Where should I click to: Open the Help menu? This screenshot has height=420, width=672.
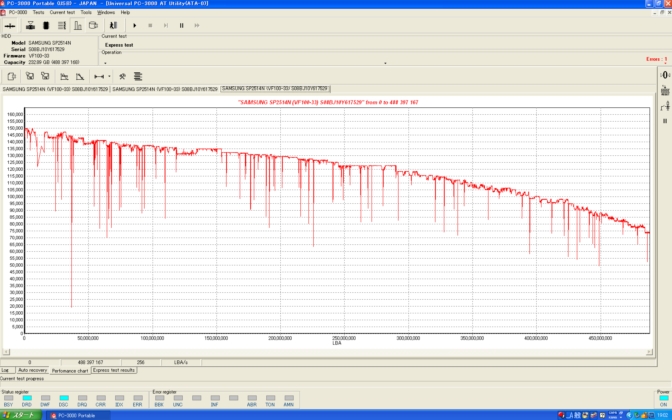point(125,12)
